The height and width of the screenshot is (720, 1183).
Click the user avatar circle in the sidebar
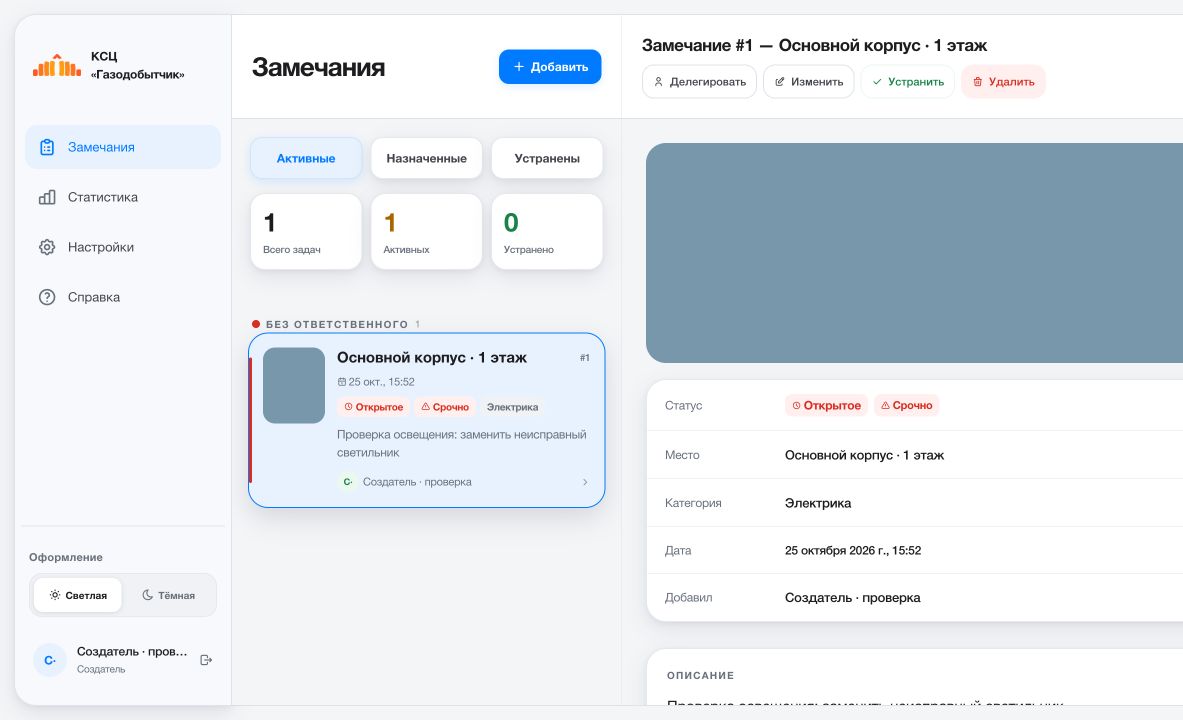click(50, 660)
